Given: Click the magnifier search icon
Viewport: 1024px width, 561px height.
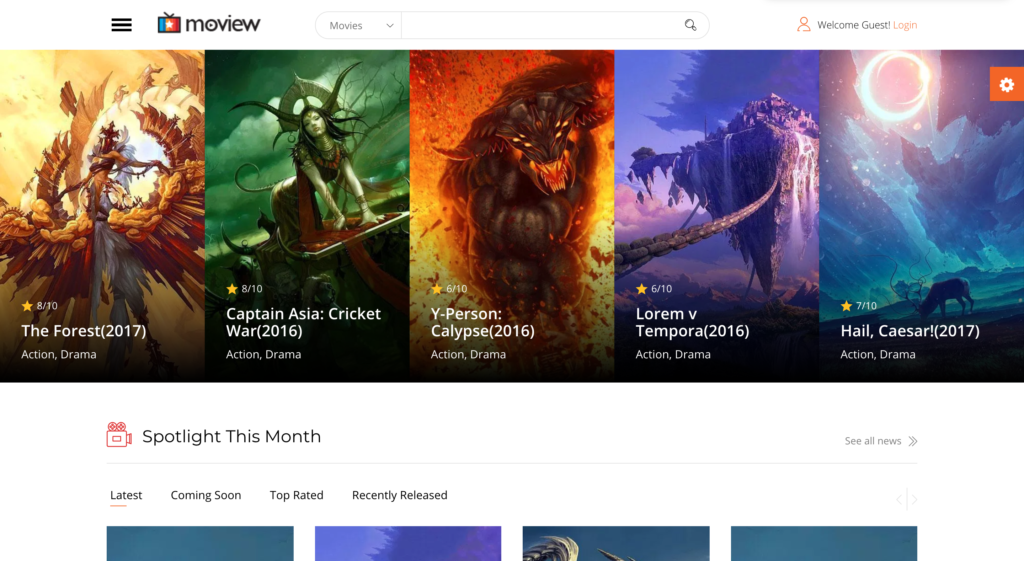Looking at the screenshot, I should 690,25.
